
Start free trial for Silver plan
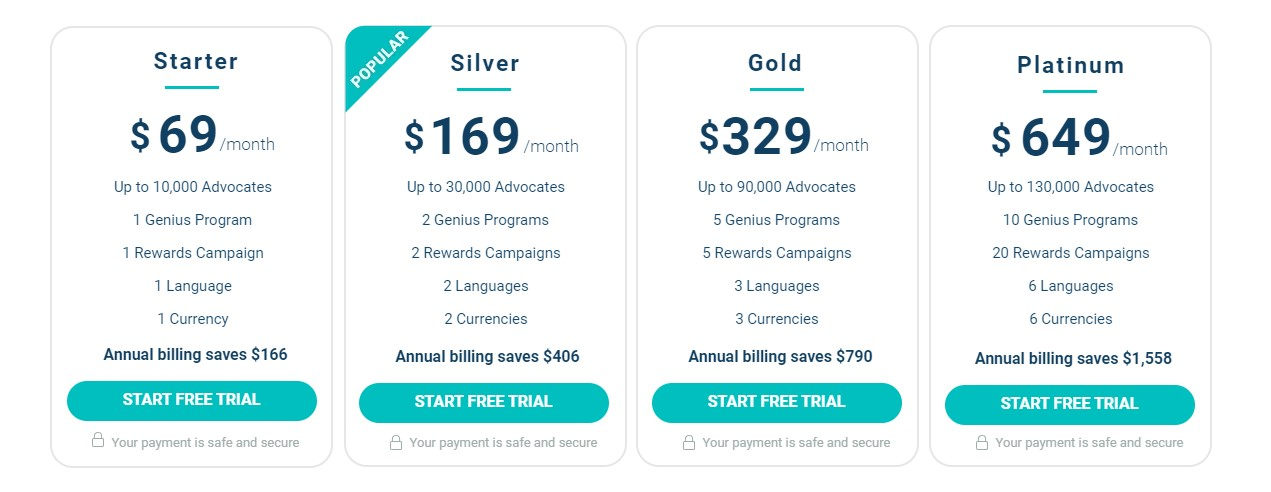(484, 402)
